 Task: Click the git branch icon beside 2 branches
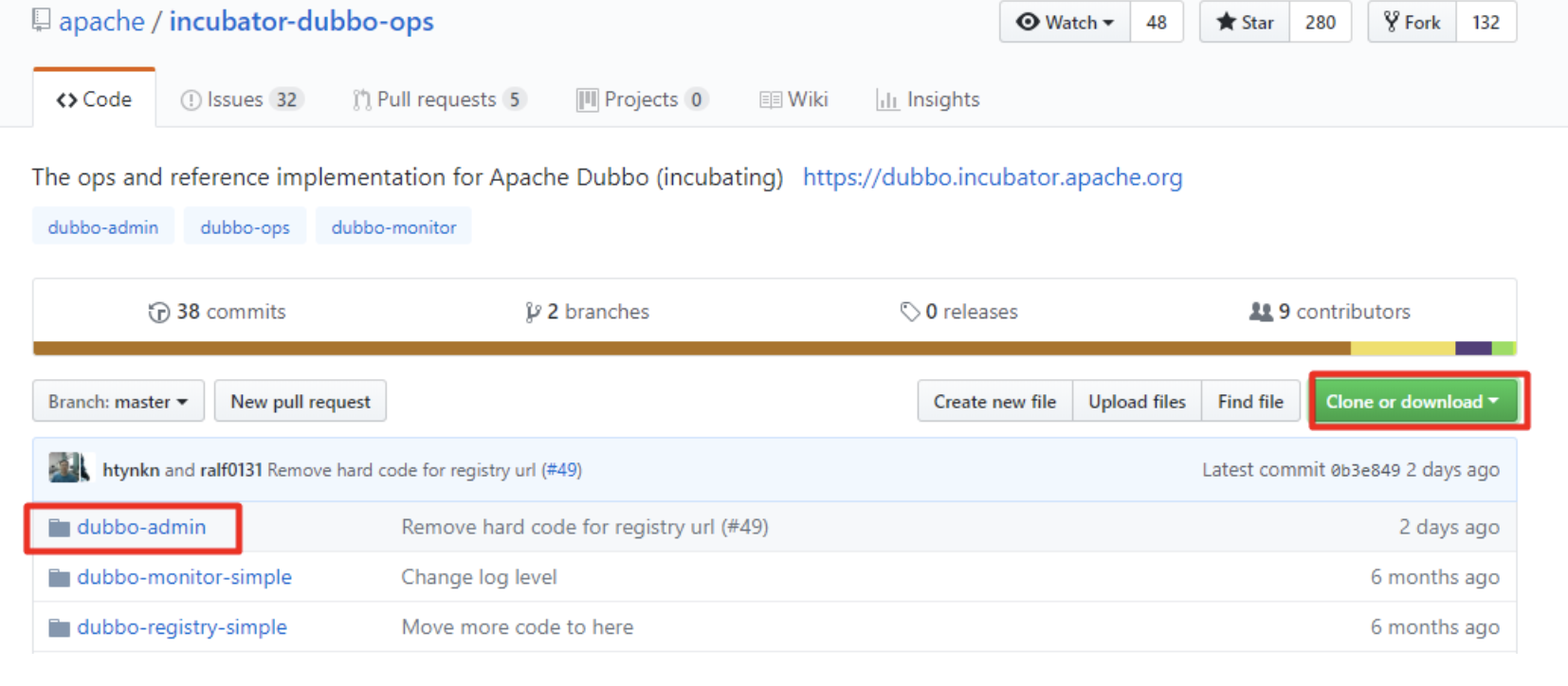[x=533, y=313]
